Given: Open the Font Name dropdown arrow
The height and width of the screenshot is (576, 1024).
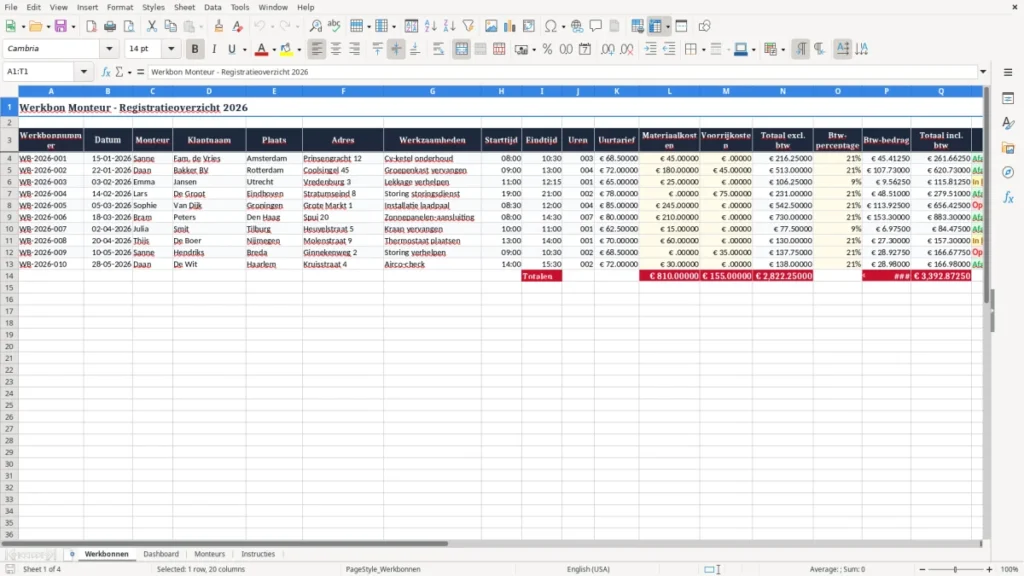Looking at the screenshot, I should tap(109, 49).
